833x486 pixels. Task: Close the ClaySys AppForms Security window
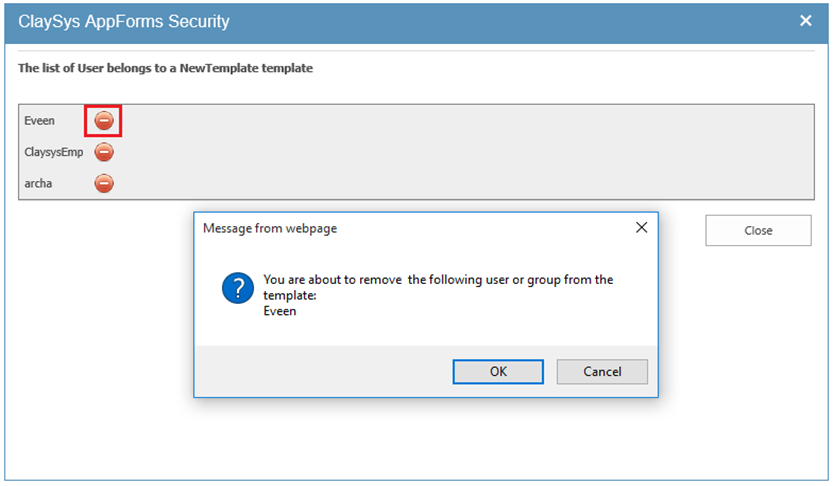pyautogui.click(x=806, y=21)
